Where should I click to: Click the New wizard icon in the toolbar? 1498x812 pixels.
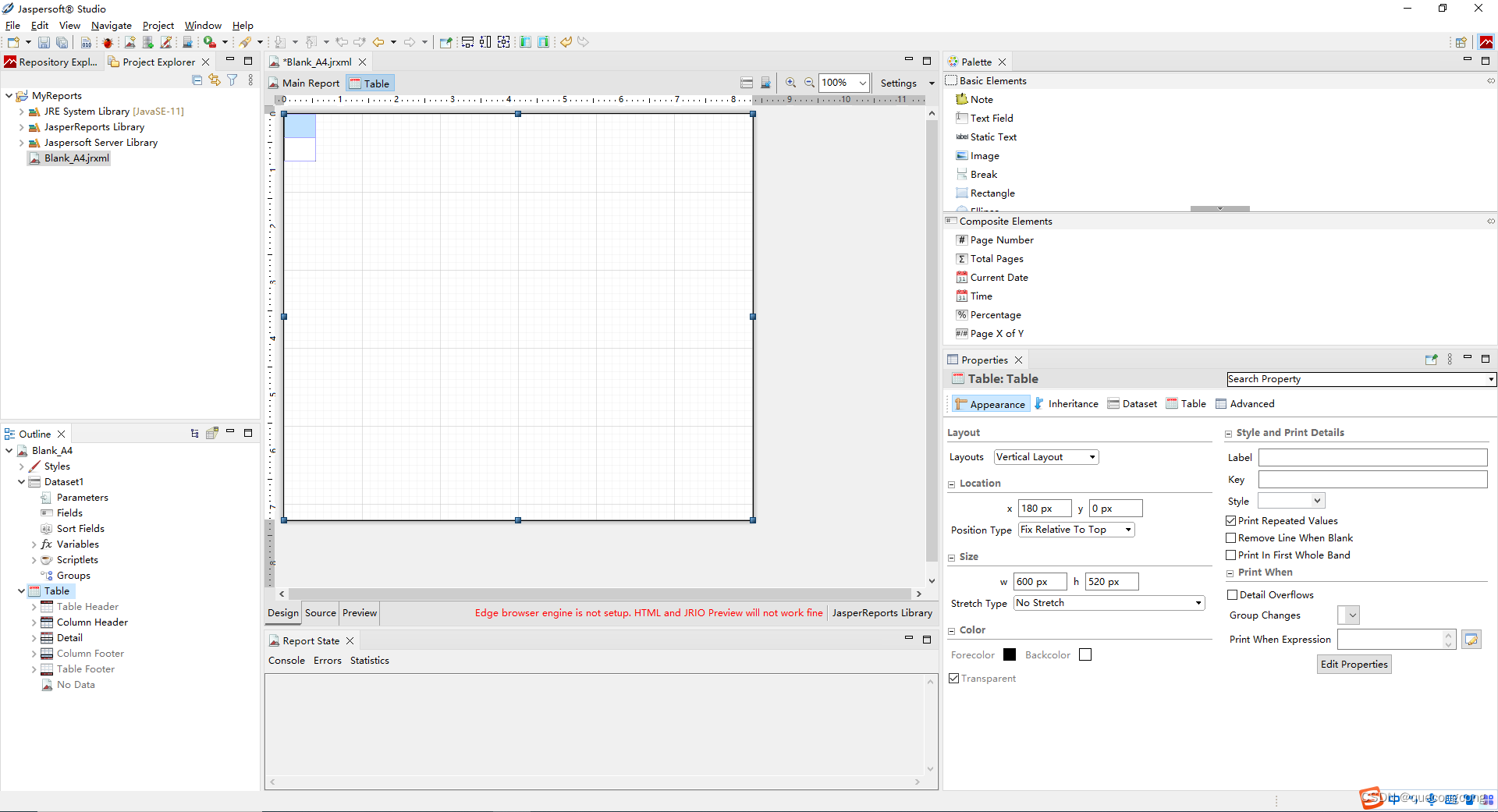pyautogui.click(x=13, y=42)
